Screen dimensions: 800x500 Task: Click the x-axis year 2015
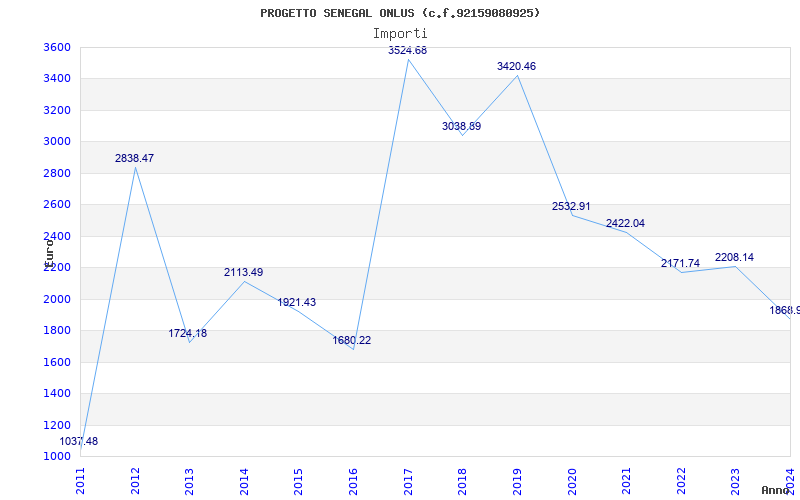click(299, 481)
